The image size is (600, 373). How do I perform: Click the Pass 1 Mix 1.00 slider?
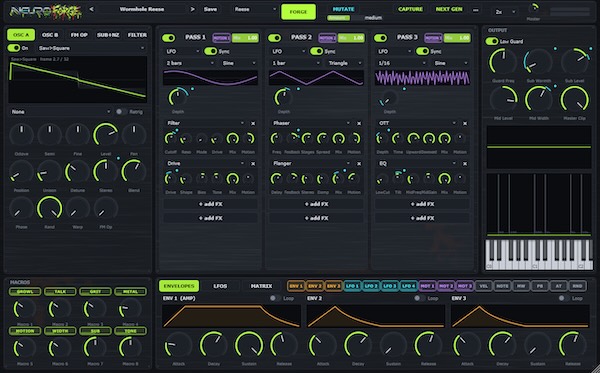point(245,37)
